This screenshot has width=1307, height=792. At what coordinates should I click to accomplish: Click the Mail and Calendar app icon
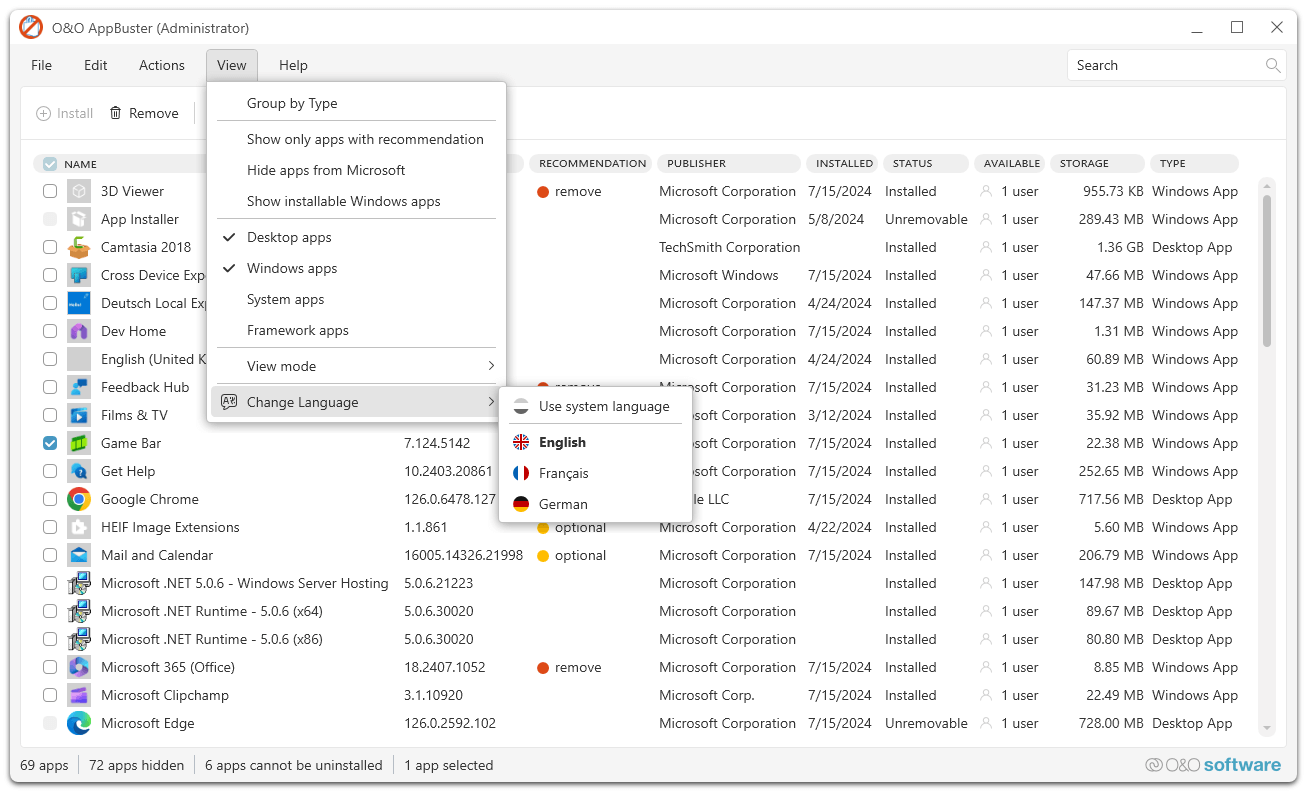79,555
